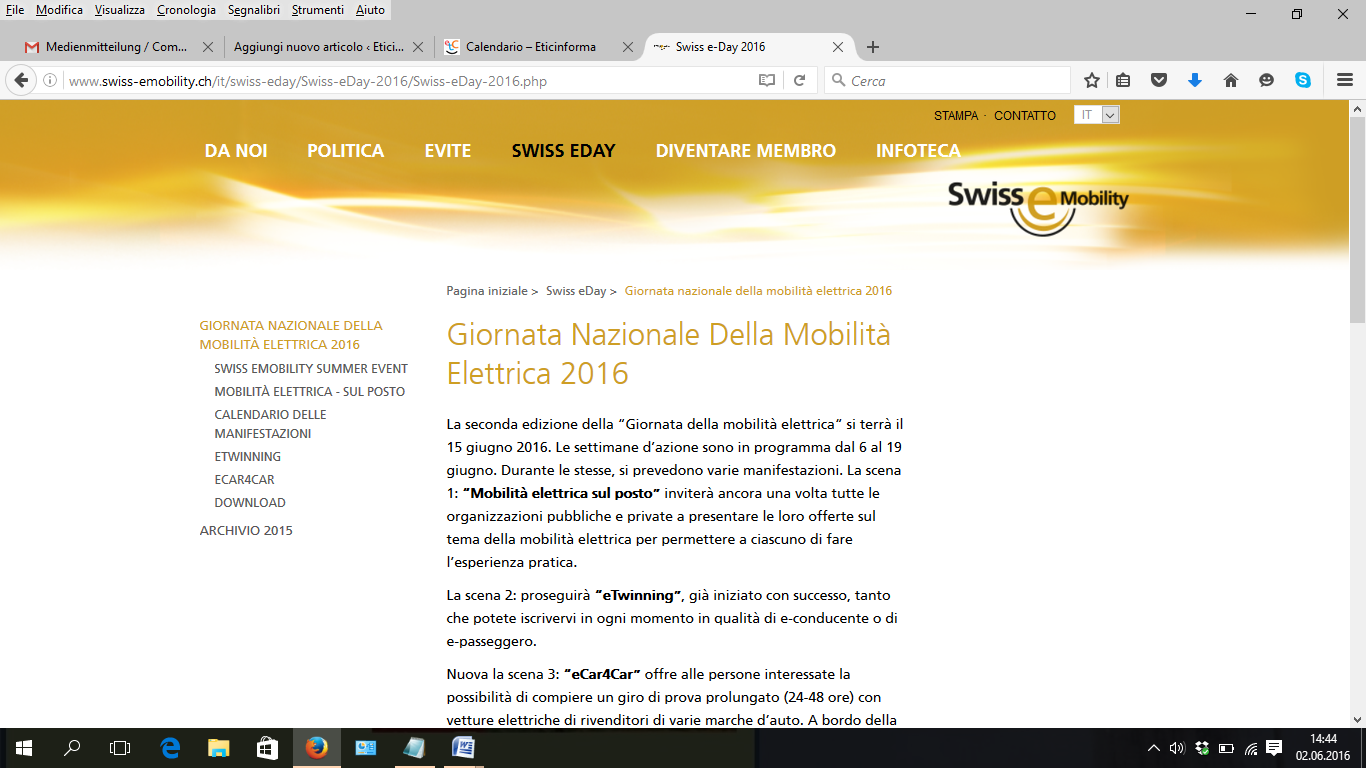Close the Aggiungi nuovo articolo tab
This screenshot has width=1366, height=768.
point(418,47)
